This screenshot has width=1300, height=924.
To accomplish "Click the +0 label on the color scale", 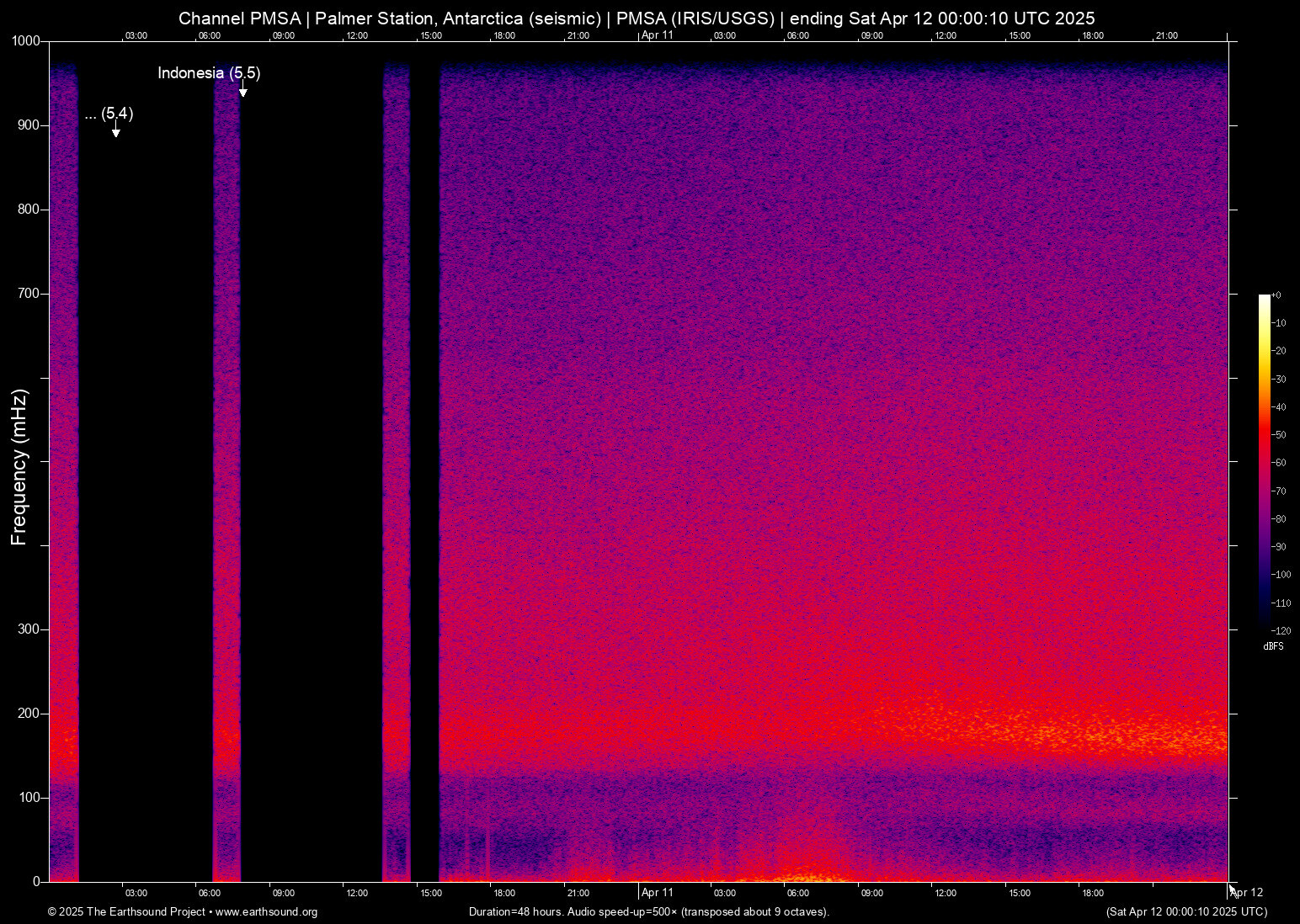I will tap(1276, 295).
